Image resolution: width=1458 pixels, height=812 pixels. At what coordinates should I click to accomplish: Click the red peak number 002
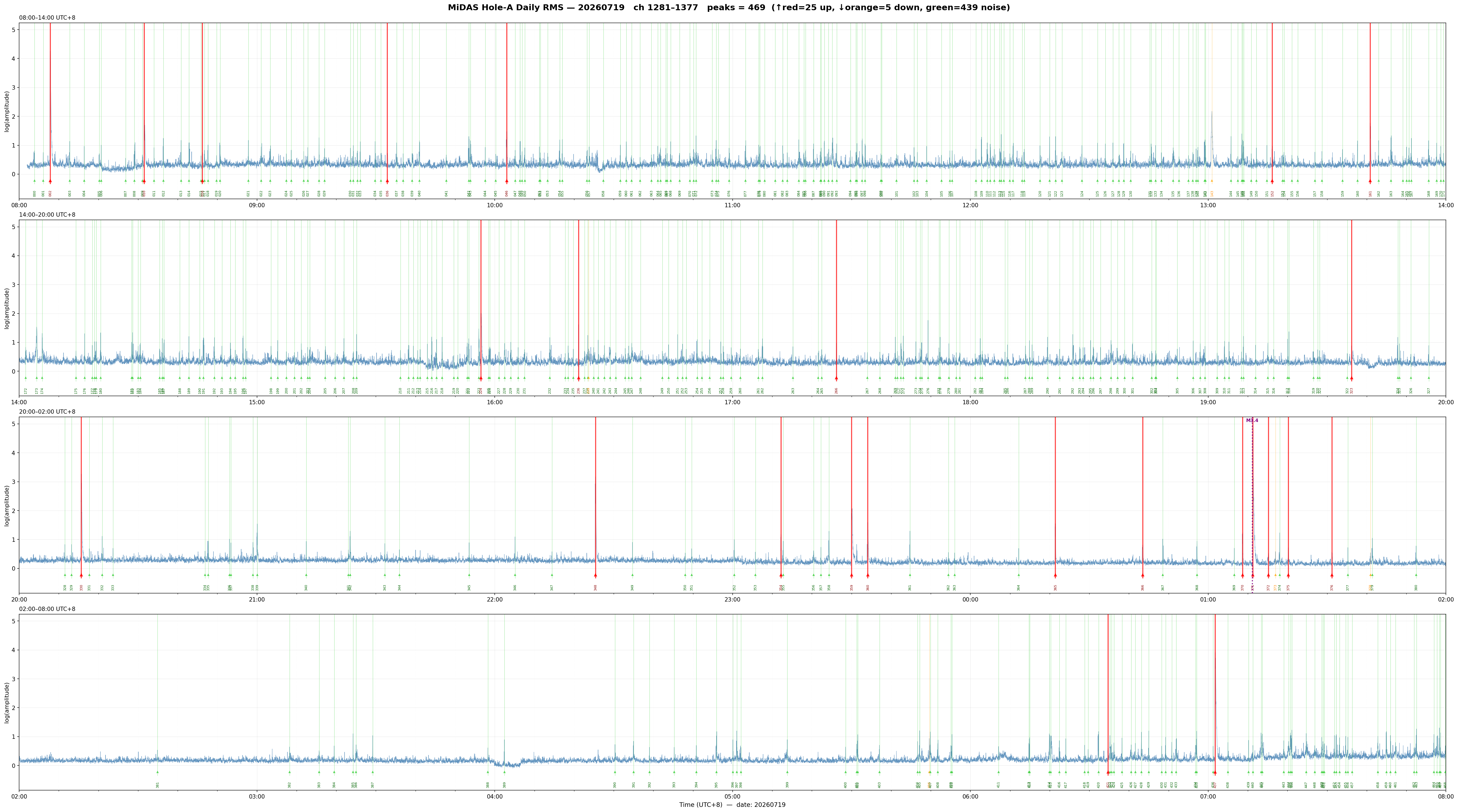50,194
